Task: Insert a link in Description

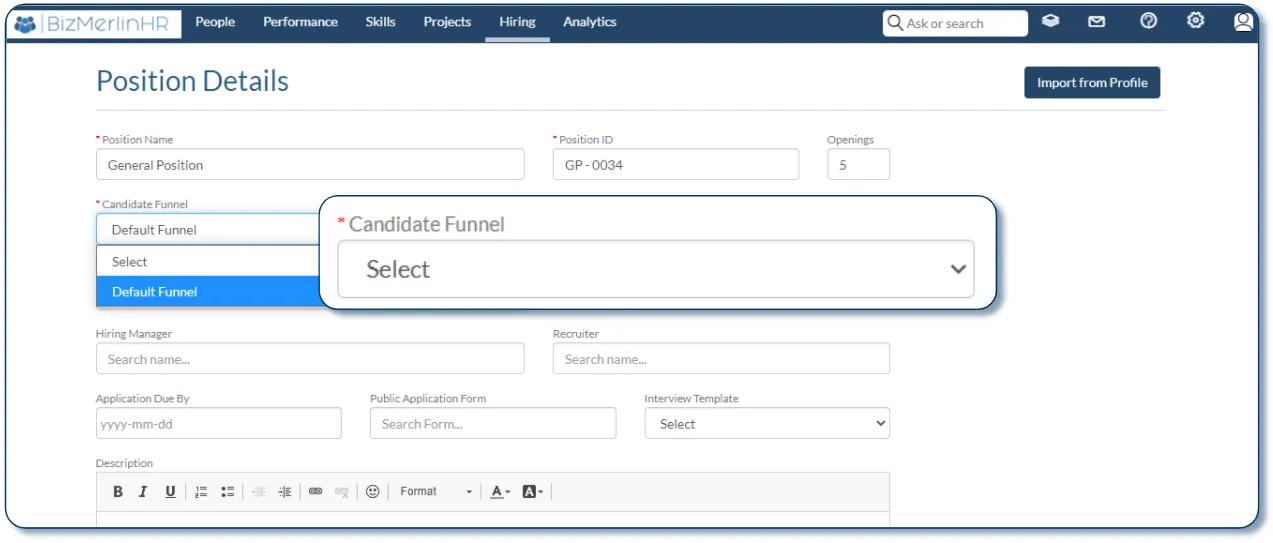Action: pyautogui.click(x=316, y=491)
